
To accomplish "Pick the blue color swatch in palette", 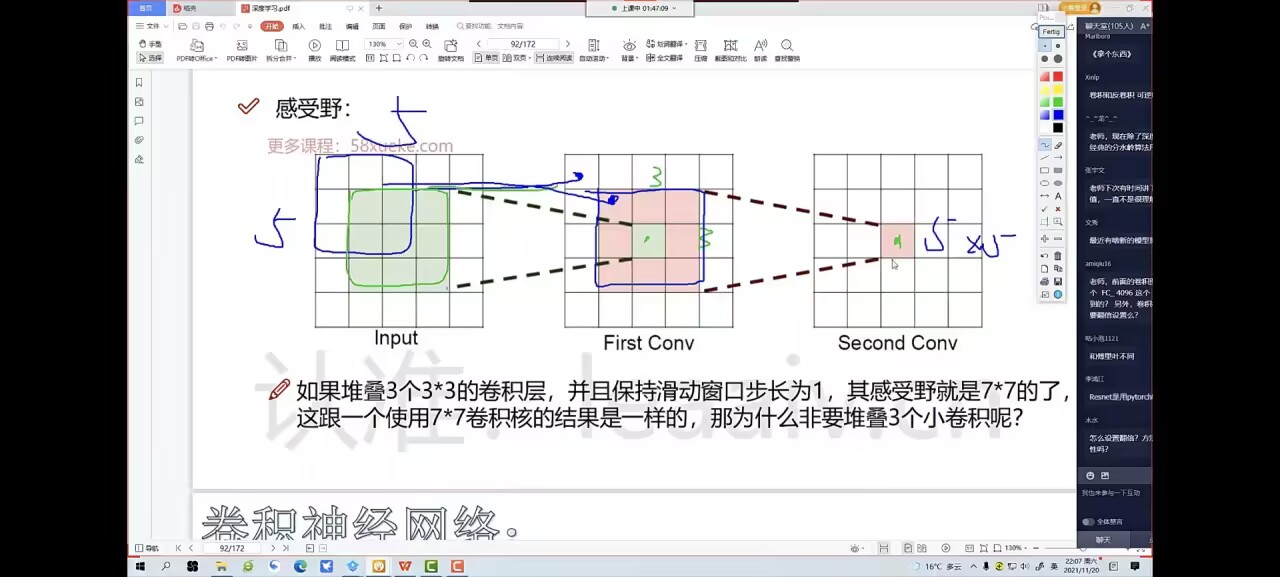I will (x=1058, y=115).
